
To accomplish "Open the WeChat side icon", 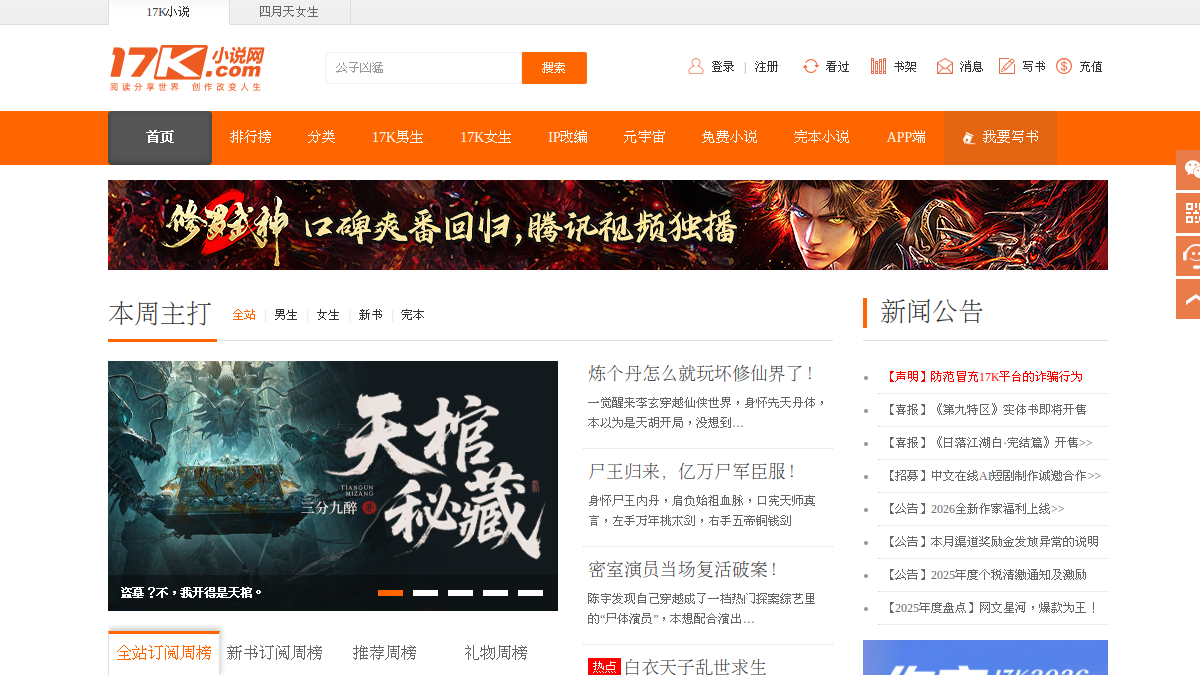I will click(1189, 169).
